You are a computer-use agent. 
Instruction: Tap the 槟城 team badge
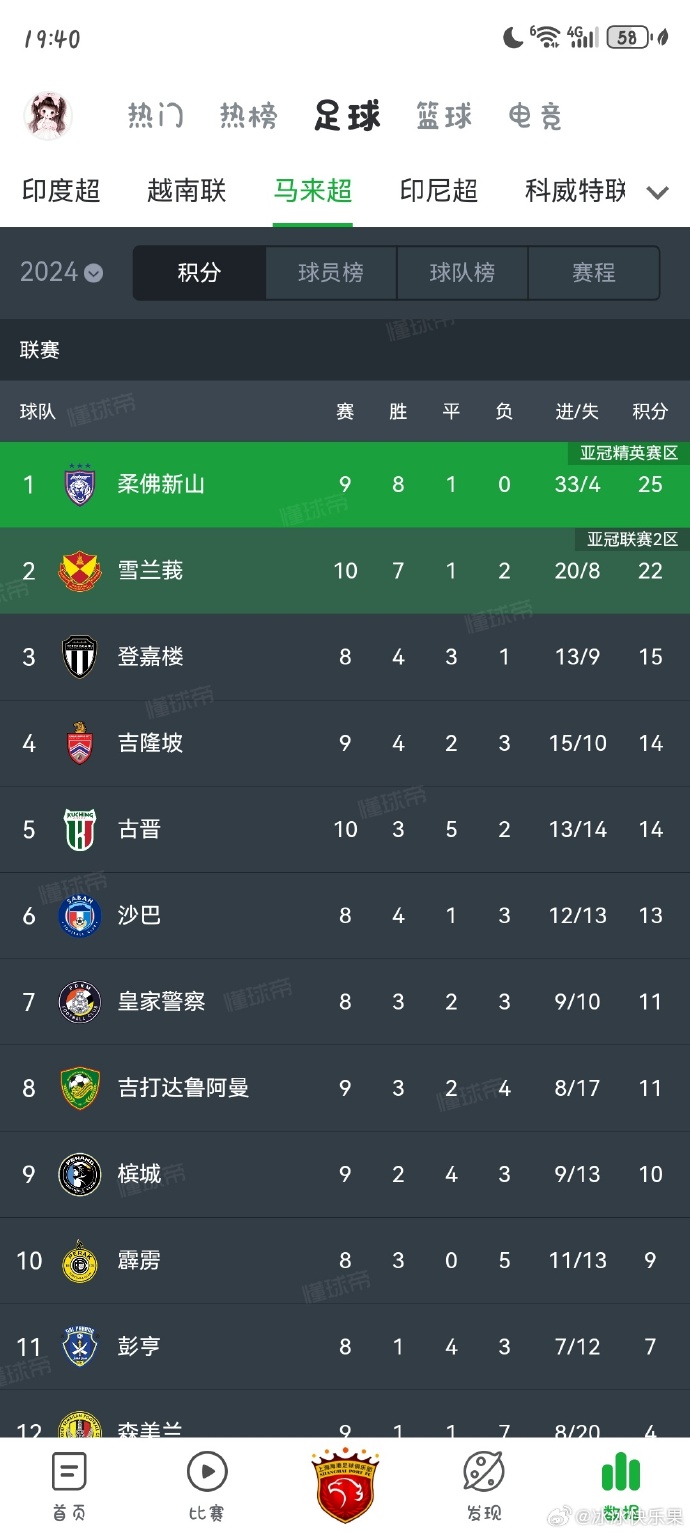80,1174
